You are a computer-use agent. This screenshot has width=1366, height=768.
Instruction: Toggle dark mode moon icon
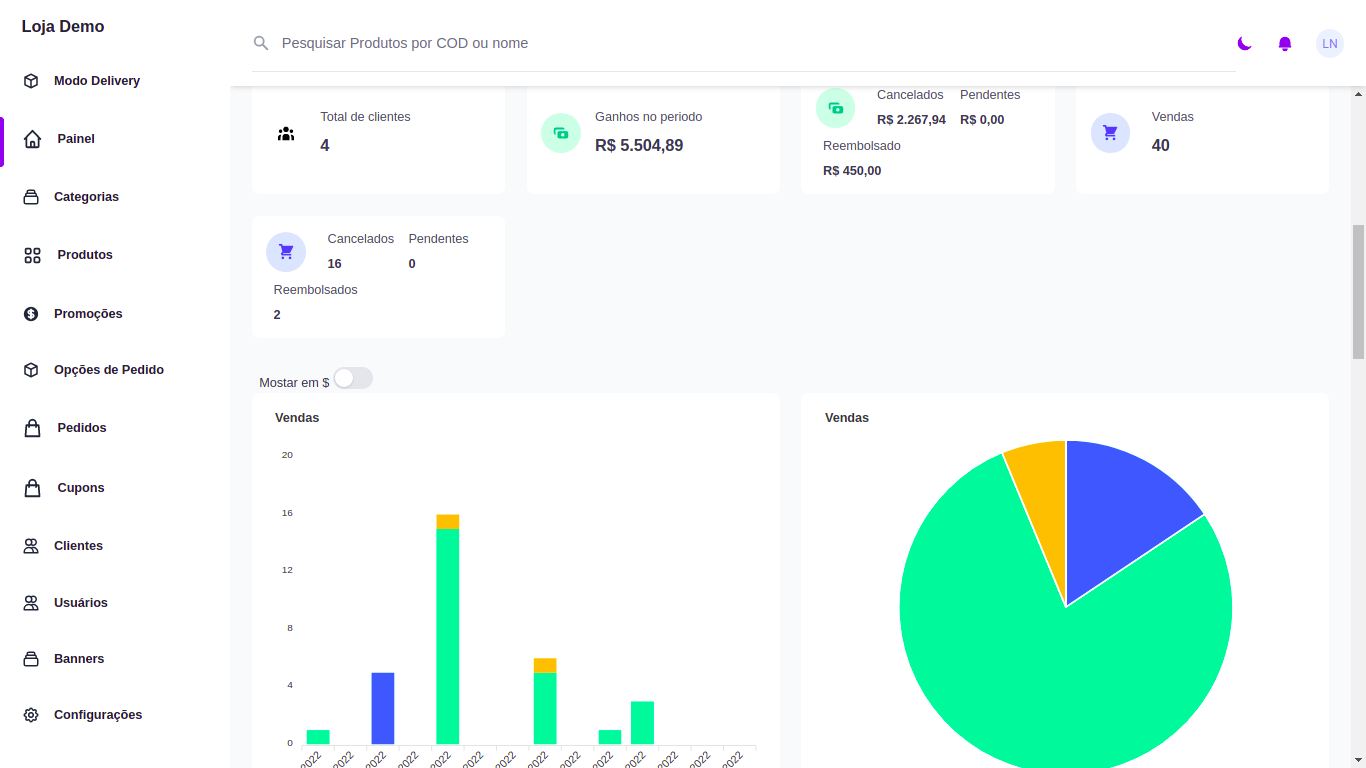pos(1244,43)
